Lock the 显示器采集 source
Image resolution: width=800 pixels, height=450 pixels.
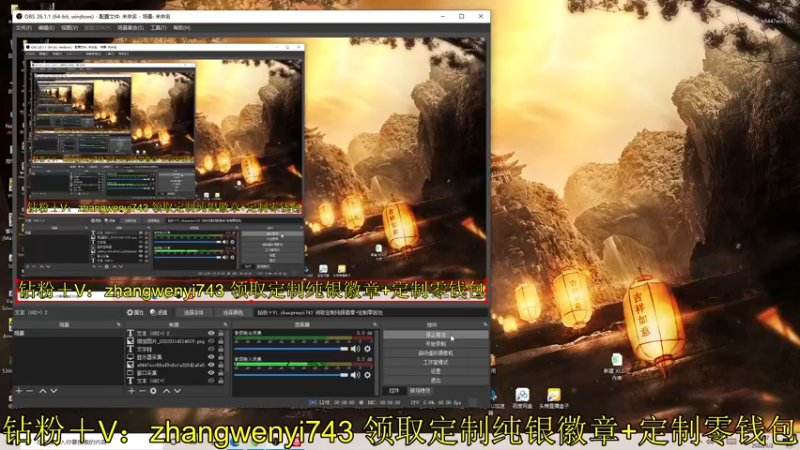point(221,357)
